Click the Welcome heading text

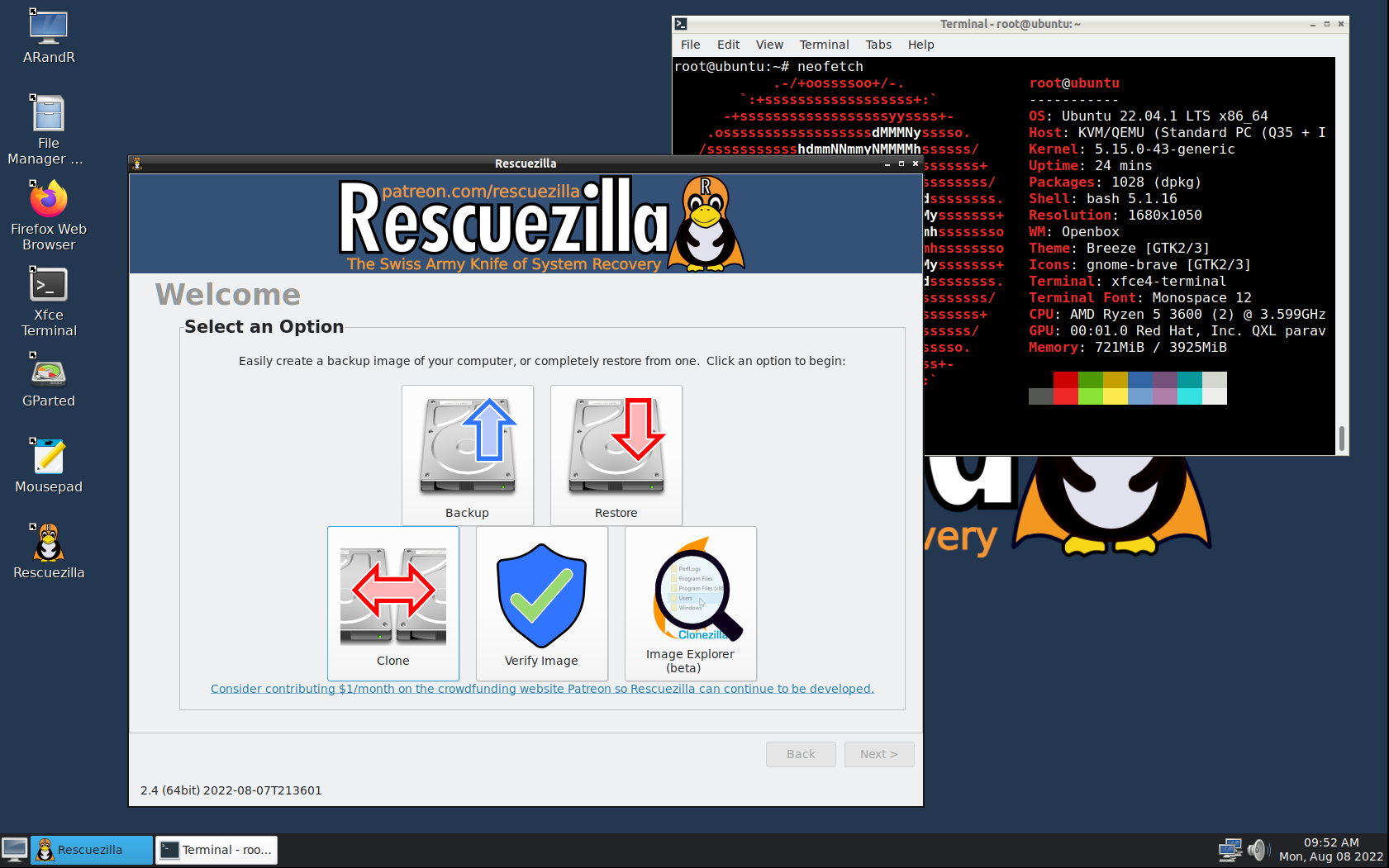coord(228,295)
